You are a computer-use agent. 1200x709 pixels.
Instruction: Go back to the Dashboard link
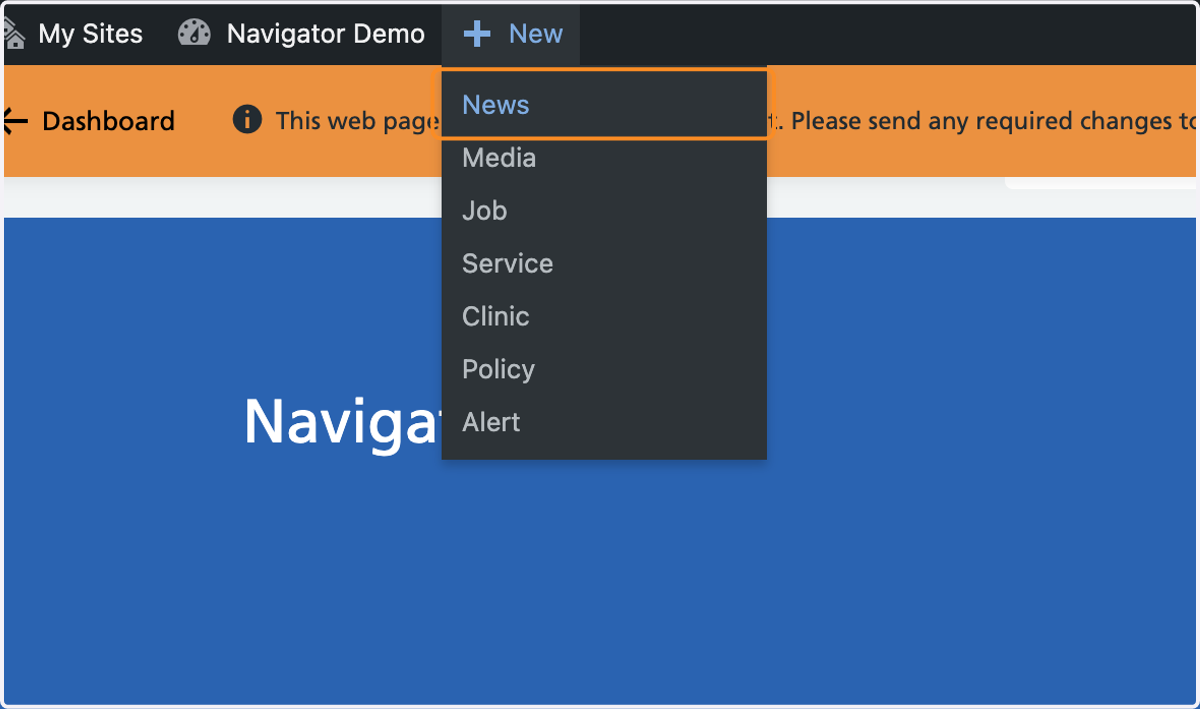coord(108,122)
